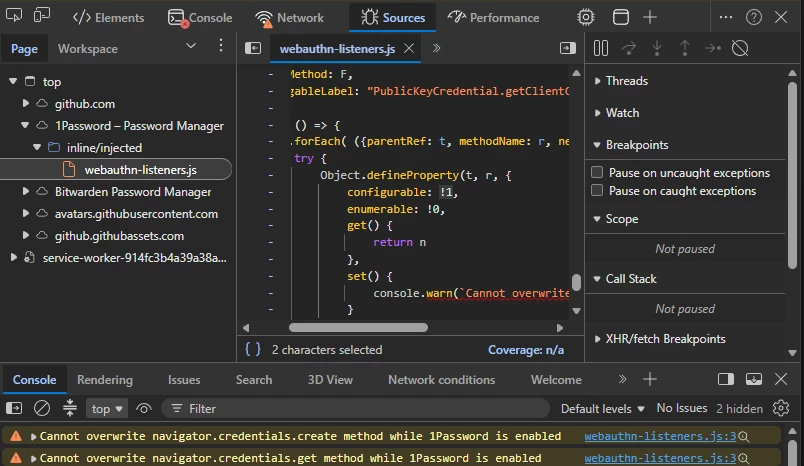
Task: Expand Bitwarden Password Manager node
Action: 25,191
